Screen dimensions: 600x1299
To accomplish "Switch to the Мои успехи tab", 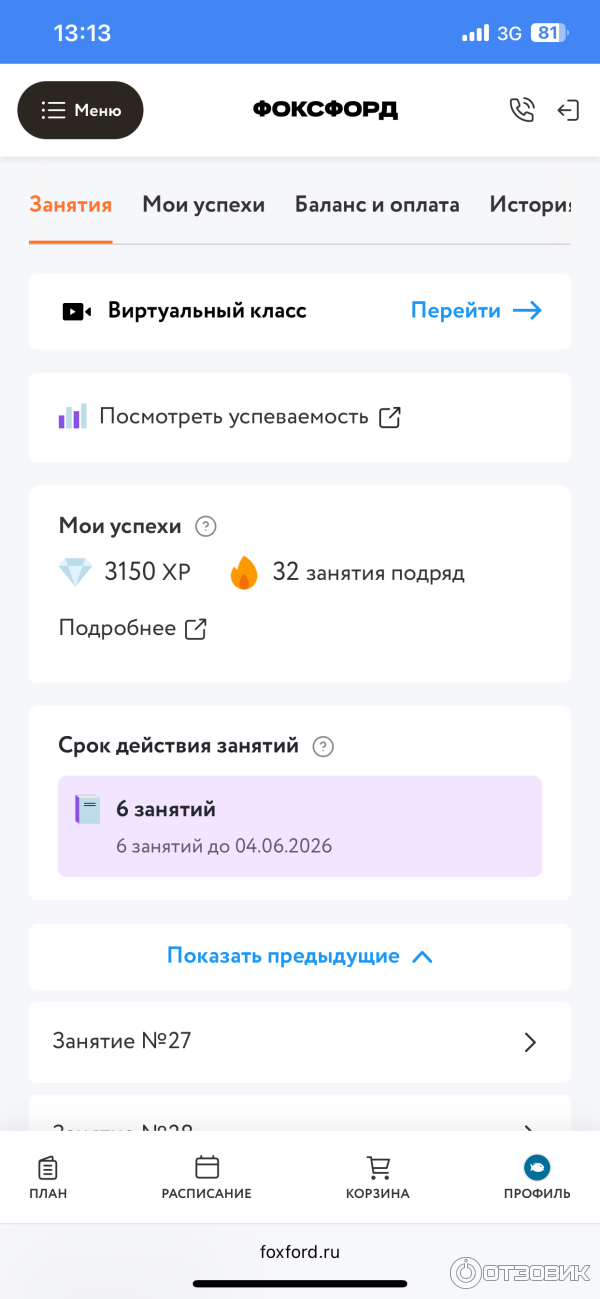I will pyautogui.click(x=204, y=204).
